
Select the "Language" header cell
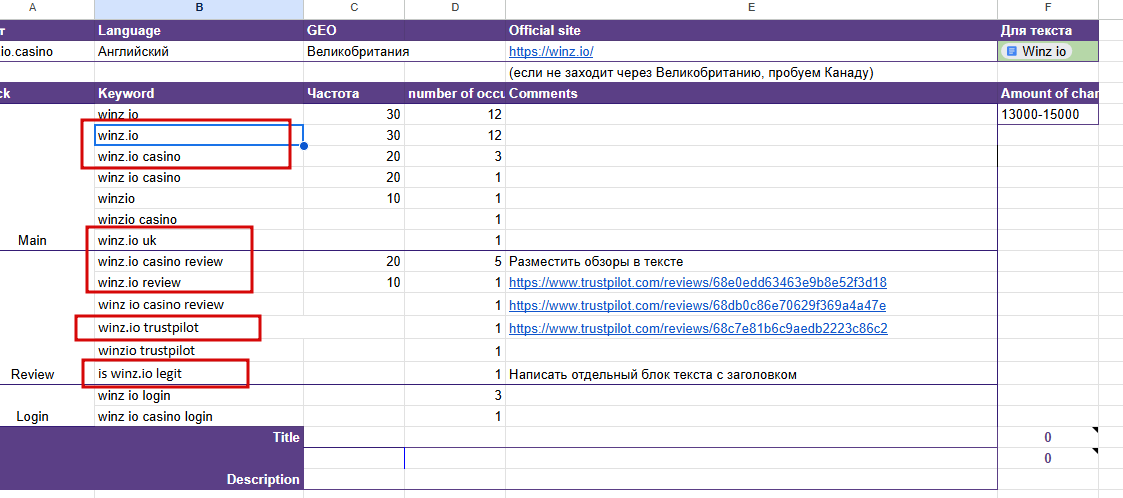tap(198, 31)
